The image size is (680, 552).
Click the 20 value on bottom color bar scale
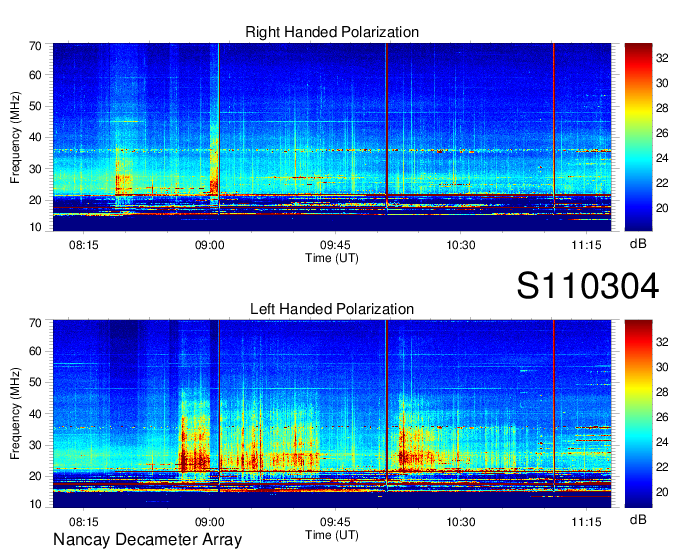pyautogui.click(x=662, y=492)
